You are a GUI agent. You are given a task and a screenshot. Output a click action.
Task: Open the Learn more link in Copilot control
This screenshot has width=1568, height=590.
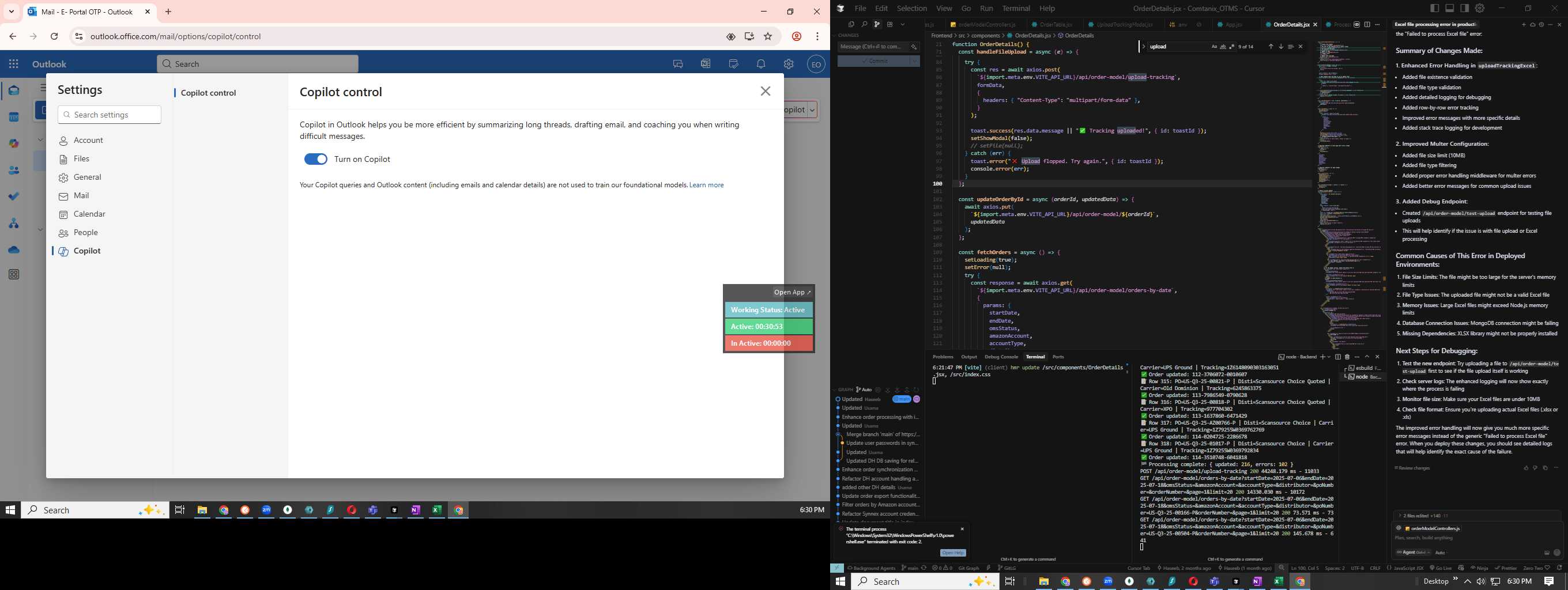[707, 185]
